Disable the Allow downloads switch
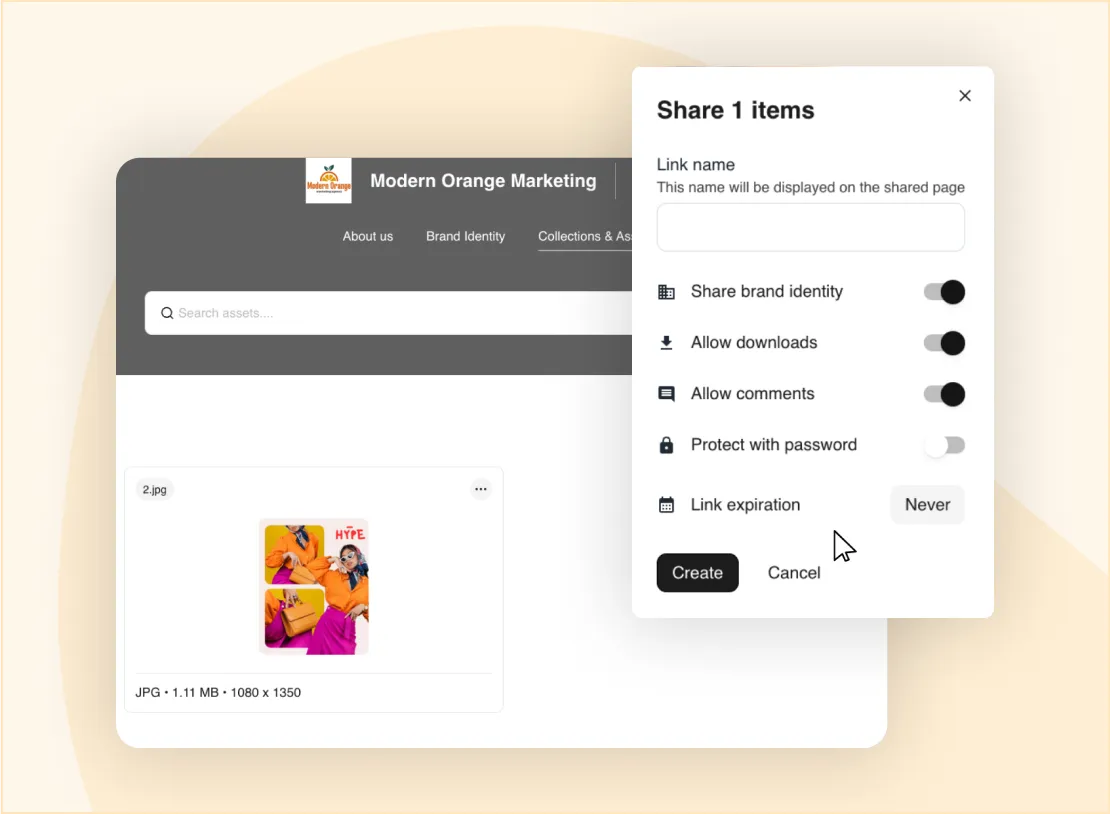 coord(944,343)
